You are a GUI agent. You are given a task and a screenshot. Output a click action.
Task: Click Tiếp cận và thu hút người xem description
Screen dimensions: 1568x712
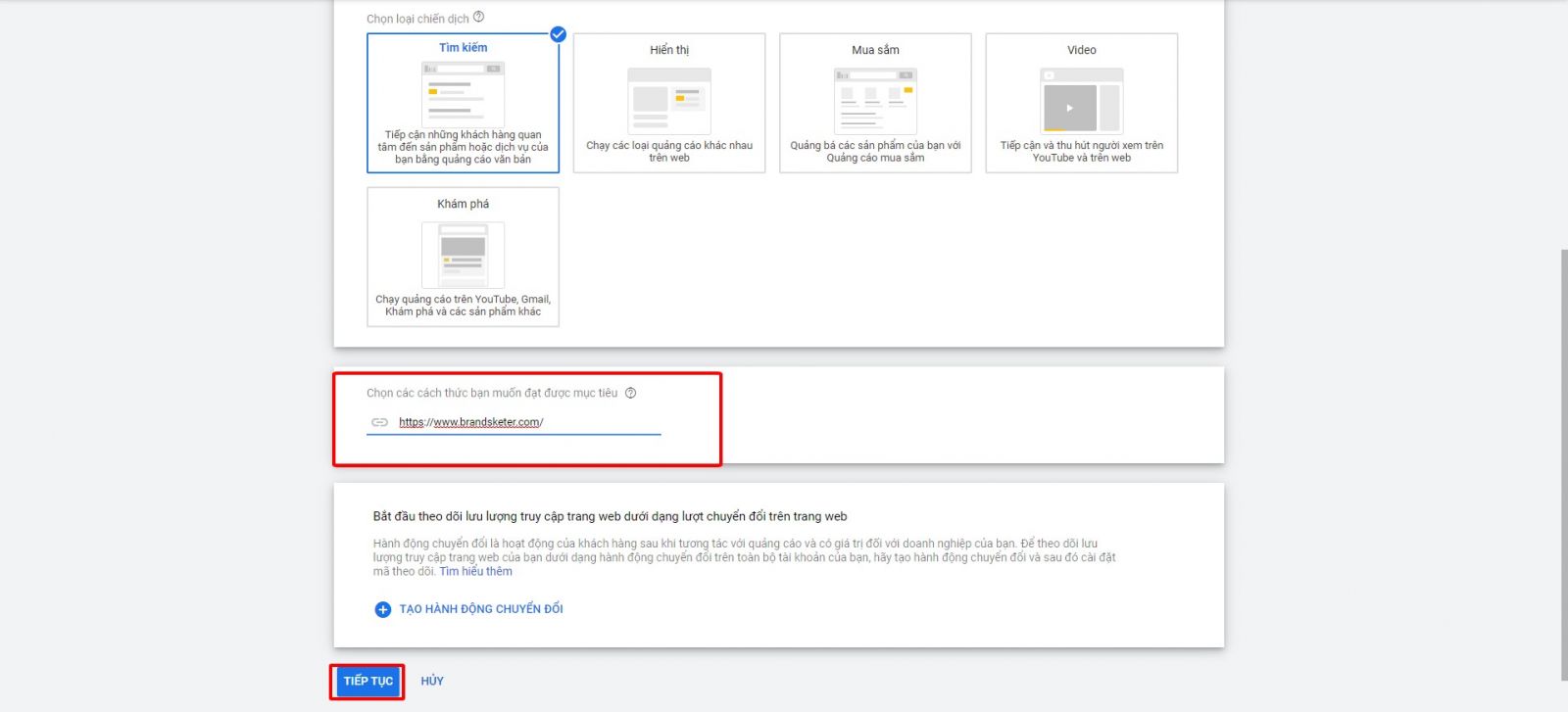coord(1082,151)
